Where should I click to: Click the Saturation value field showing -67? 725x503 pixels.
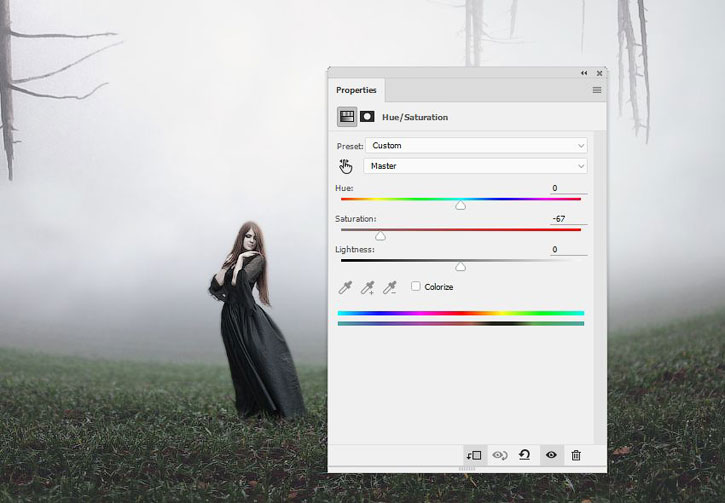tap(568, 219)
